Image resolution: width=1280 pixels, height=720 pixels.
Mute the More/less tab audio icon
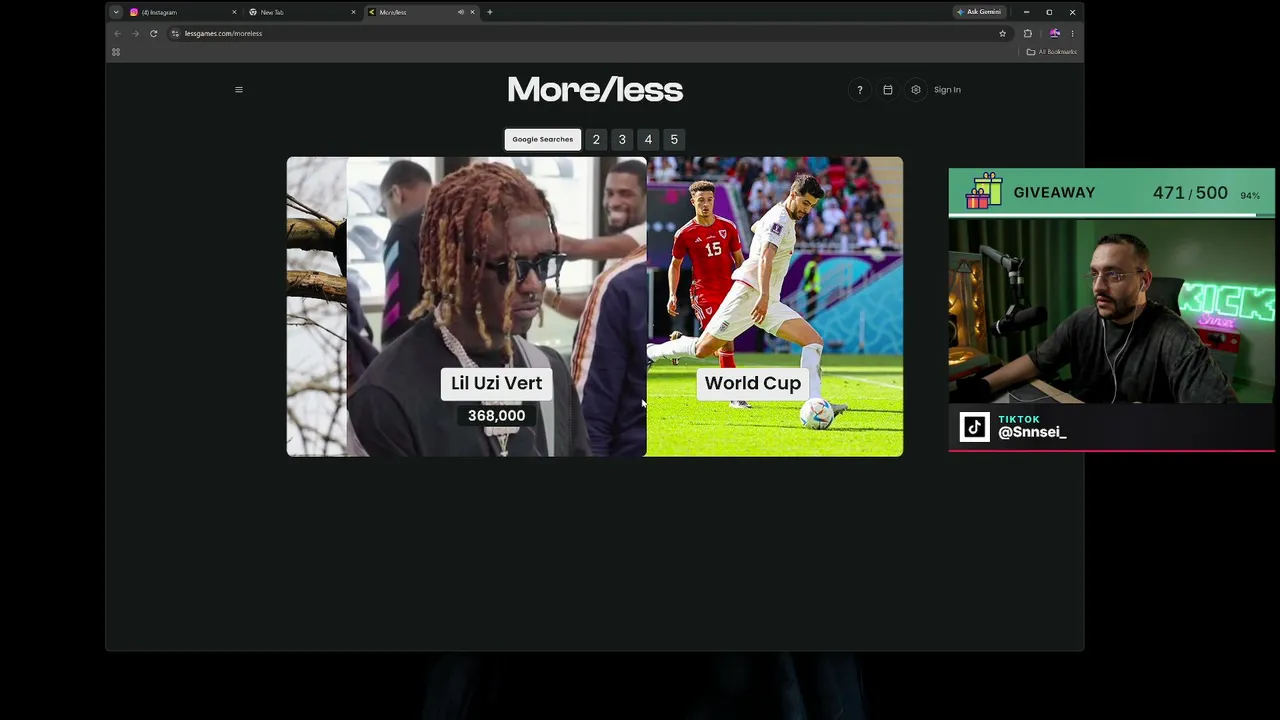[460, 12]
